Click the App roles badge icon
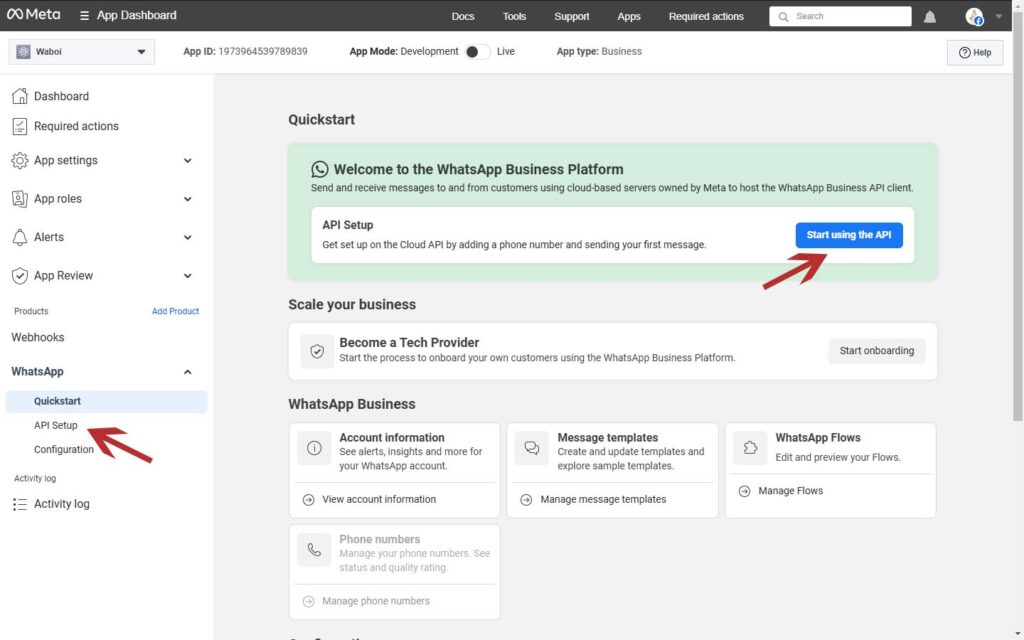The width and height of the screenshot is (1024, 640). 20,199
